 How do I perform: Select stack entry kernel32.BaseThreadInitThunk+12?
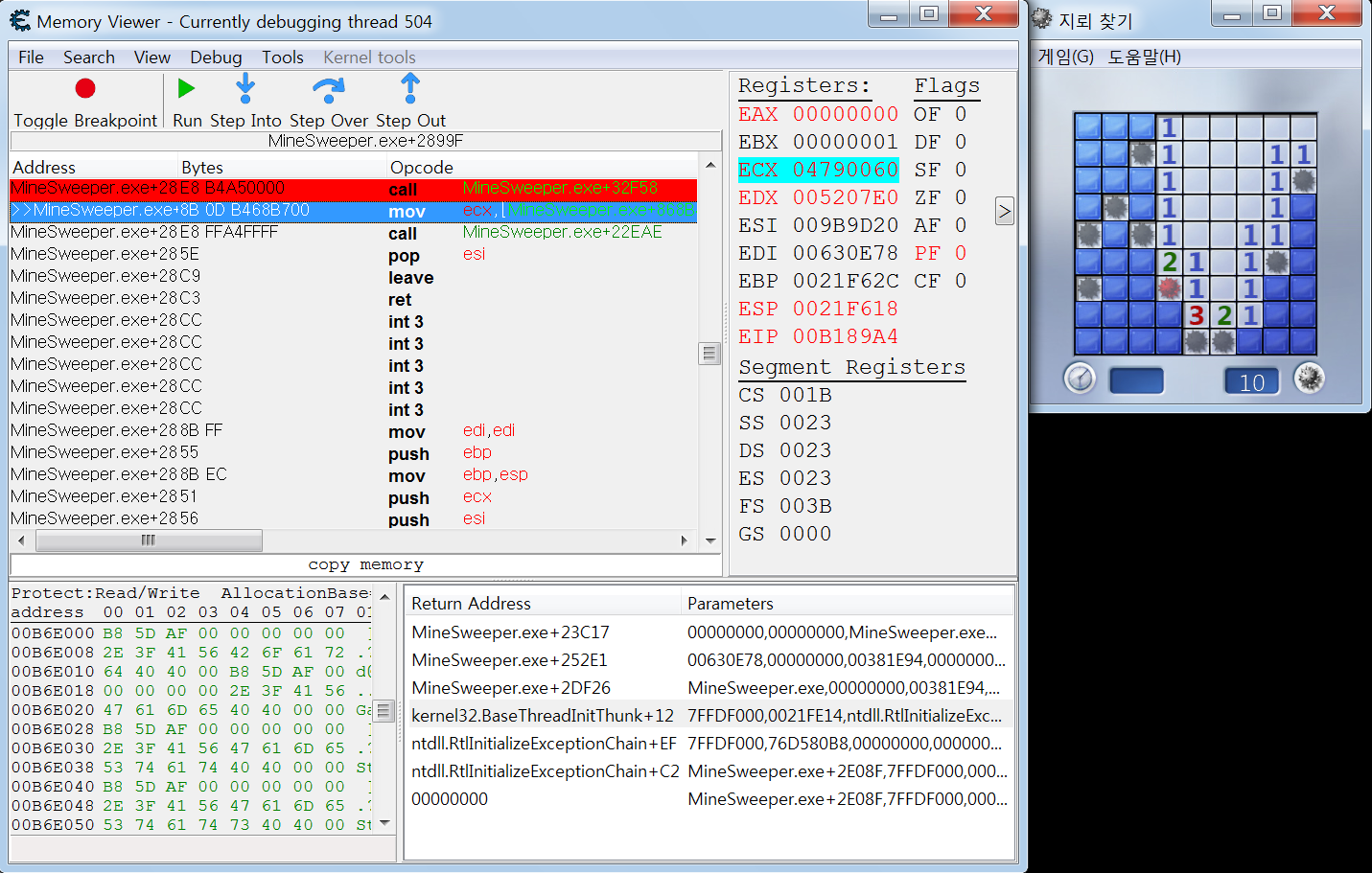pyautogui.click(x=709, y=716)
